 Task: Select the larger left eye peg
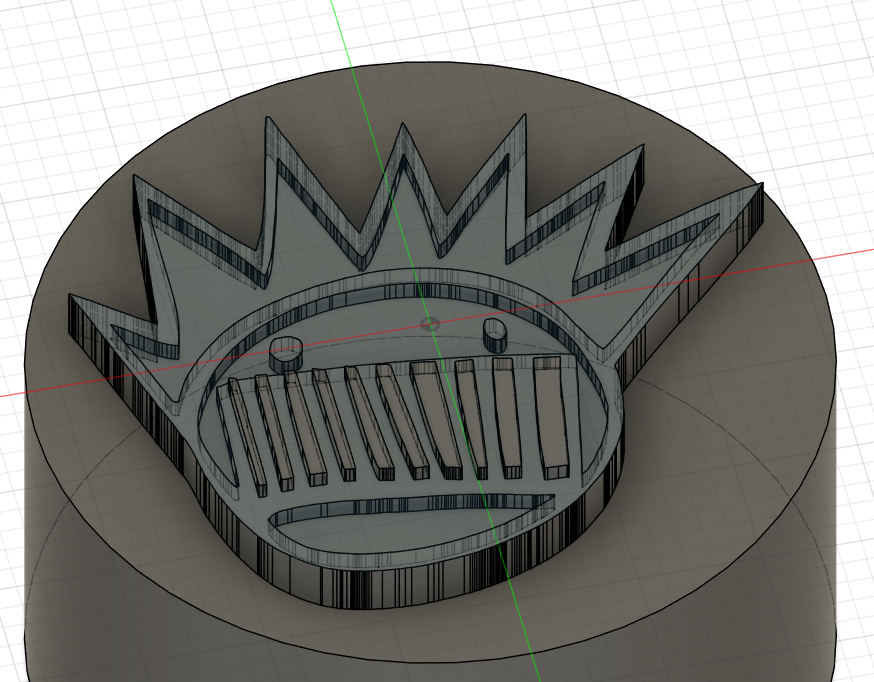tap(286, 353)
